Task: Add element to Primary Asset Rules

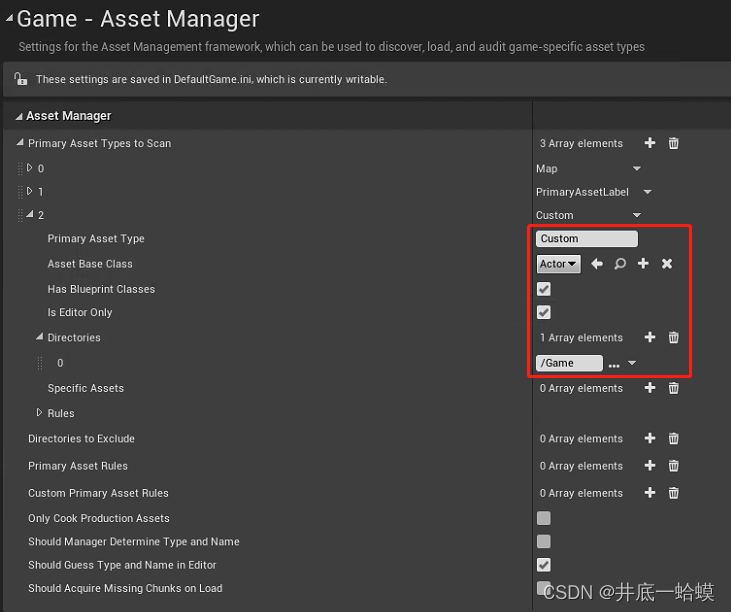Action: pyautogui.click(x=650, y=466)
